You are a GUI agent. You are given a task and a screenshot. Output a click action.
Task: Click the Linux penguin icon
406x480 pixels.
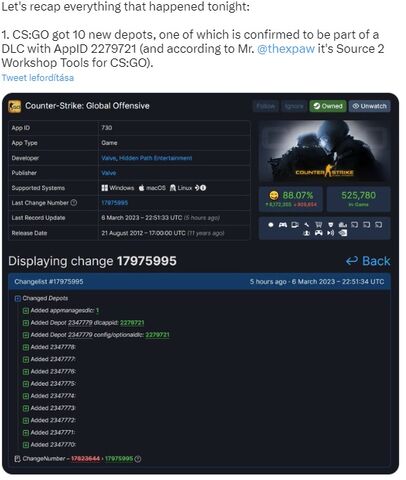(173, 188)
